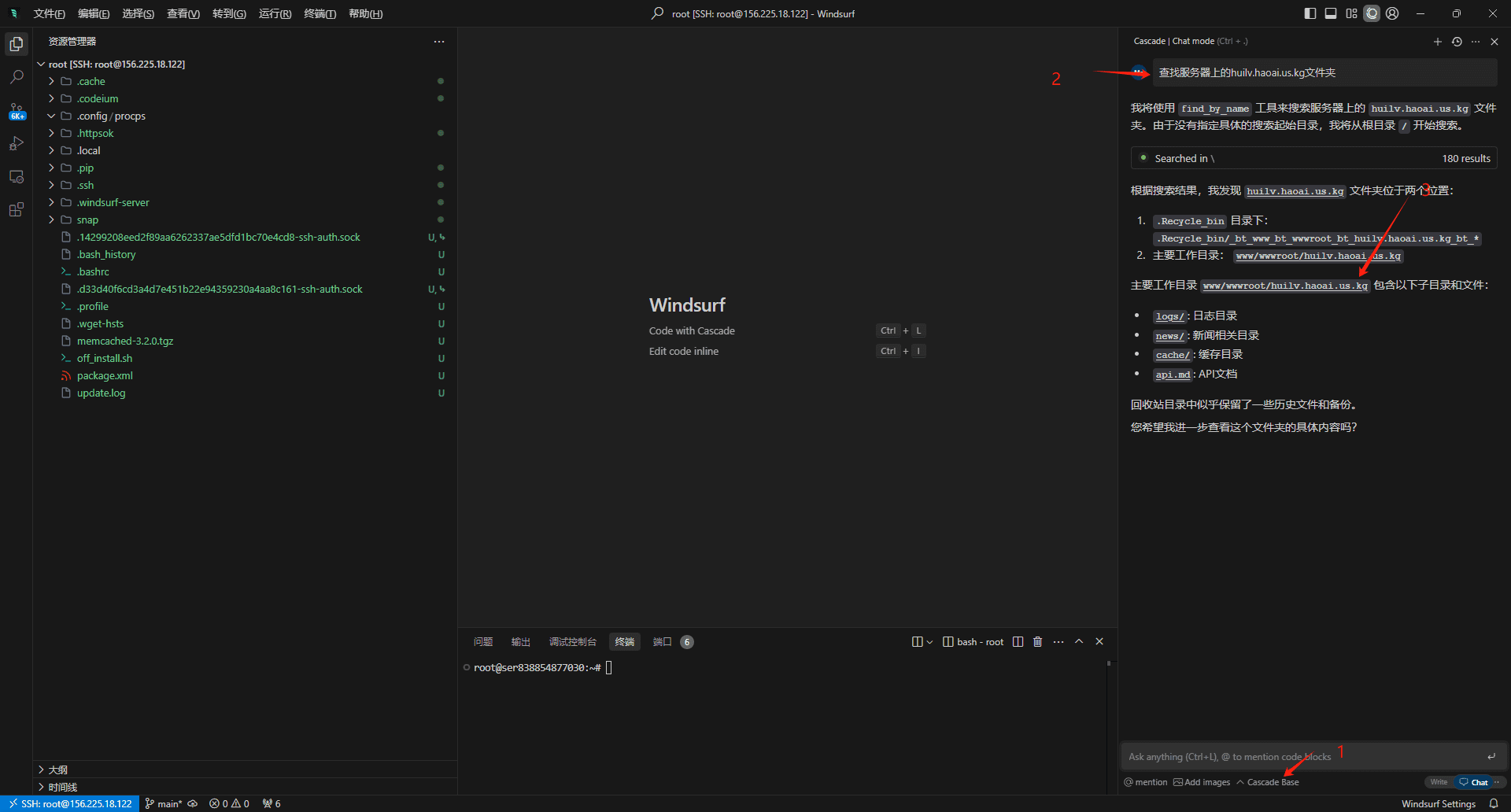1511x812 pixels.
Task: Toggle the Cascade panel icon in title bar
Action: 1372,13
